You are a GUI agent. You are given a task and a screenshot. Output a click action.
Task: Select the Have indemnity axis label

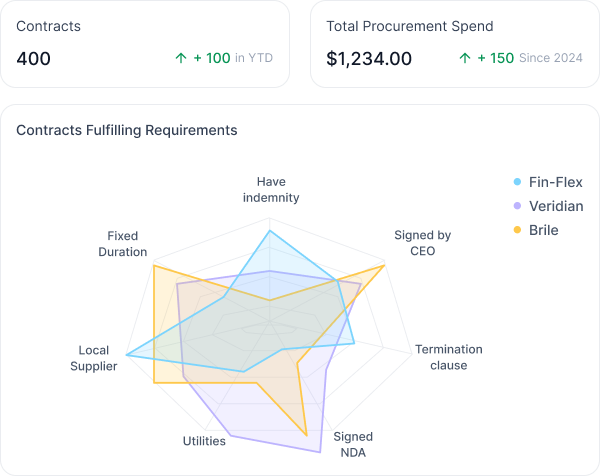(270, 189)
